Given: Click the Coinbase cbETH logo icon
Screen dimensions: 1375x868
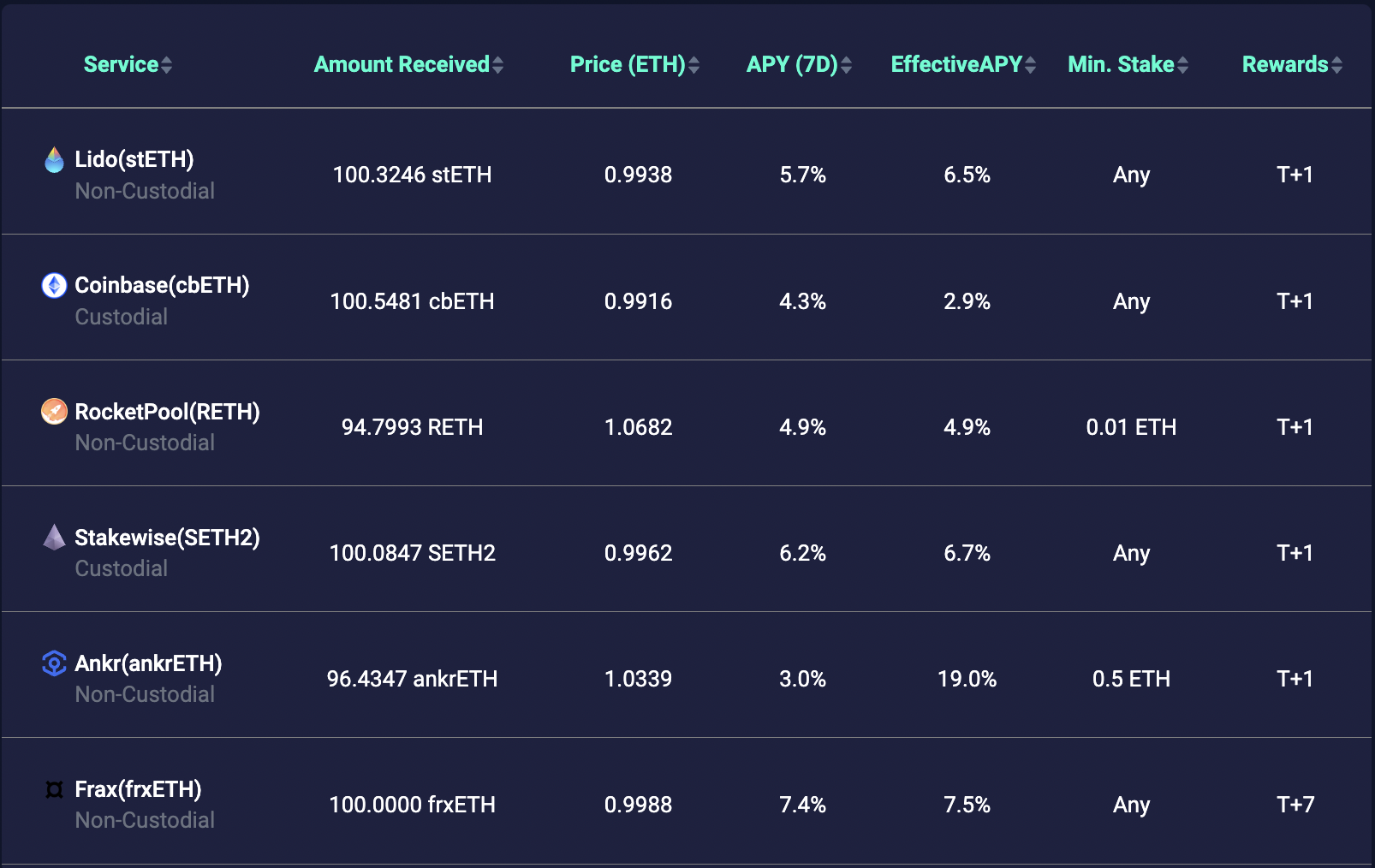Looking at the screenshot, I should point(54,285).
